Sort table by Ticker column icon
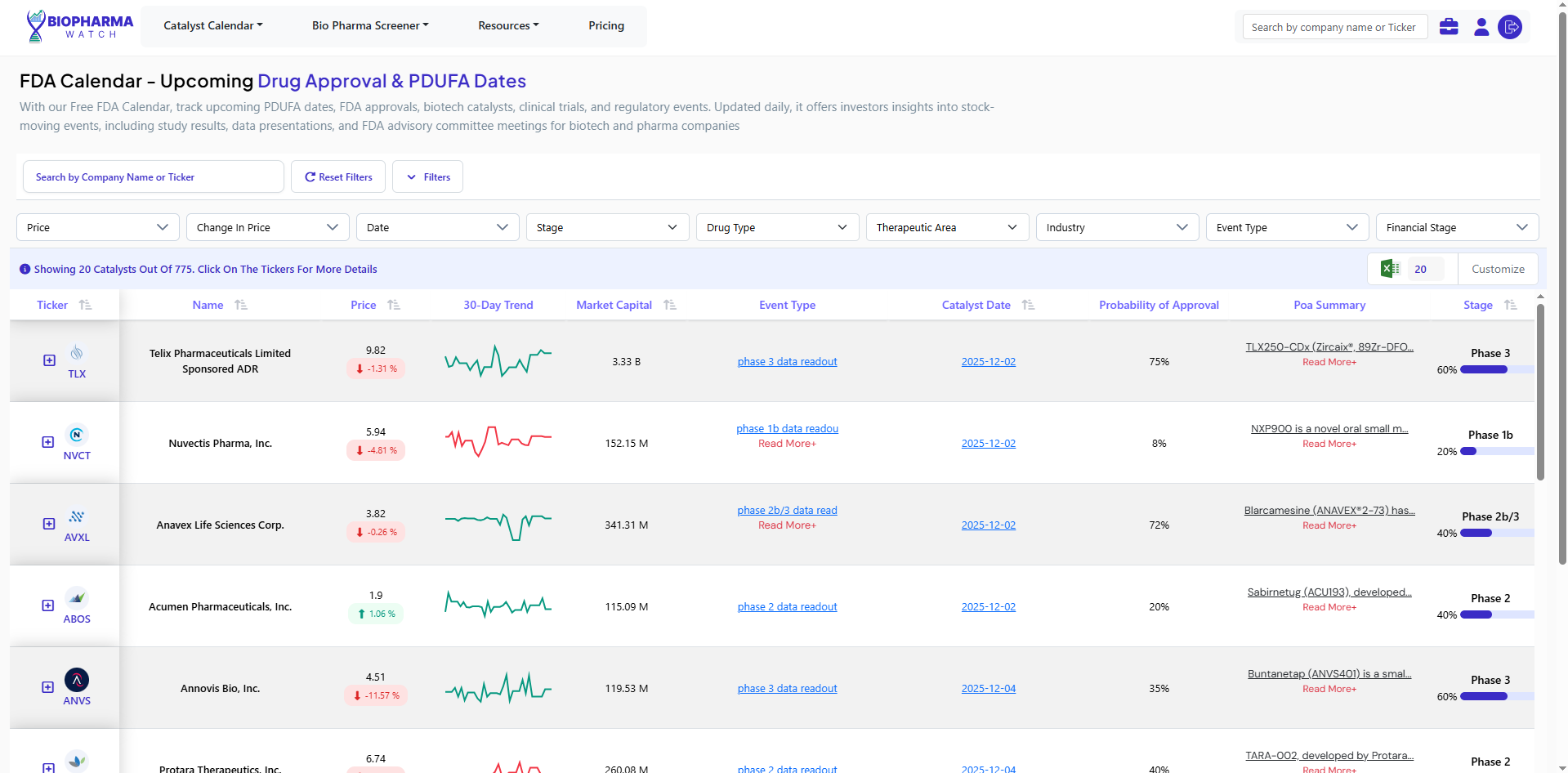Image resolution: width=1568 pixels, height=773 pixels. [x=86, y=305]
